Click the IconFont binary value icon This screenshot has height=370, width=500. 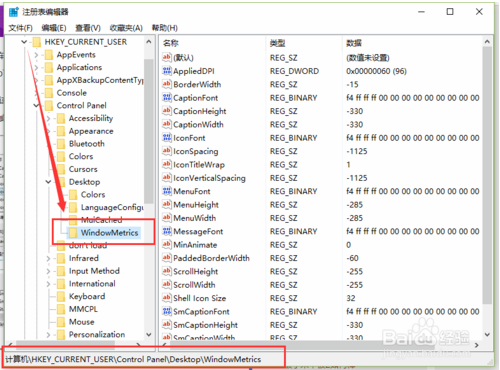(x=167, y=137)
